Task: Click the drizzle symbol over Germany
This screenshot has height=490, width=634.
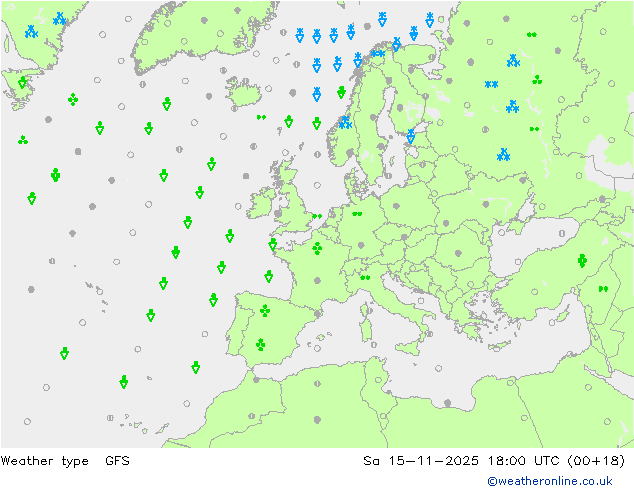Action: (357, 214)
